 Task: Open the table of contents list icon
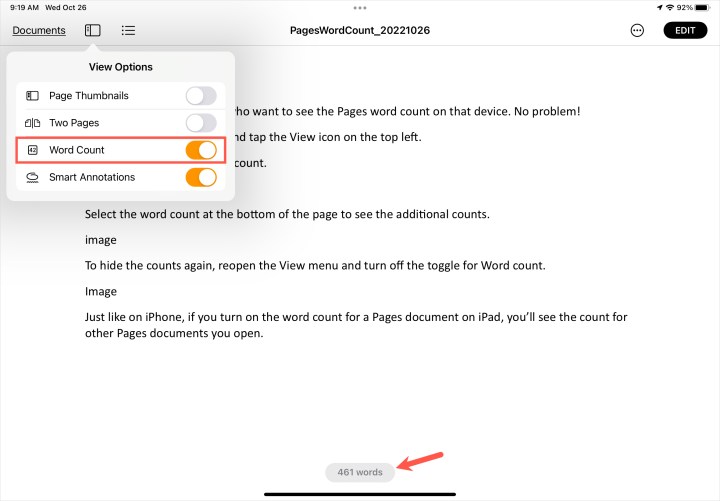(128, 30)
